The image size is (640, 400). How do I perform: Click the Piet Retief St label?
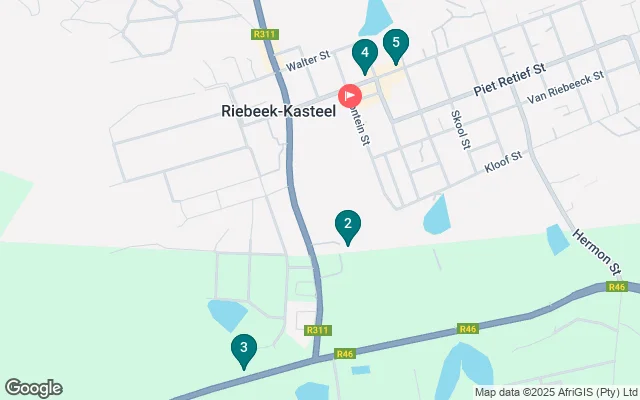point(509,79)
